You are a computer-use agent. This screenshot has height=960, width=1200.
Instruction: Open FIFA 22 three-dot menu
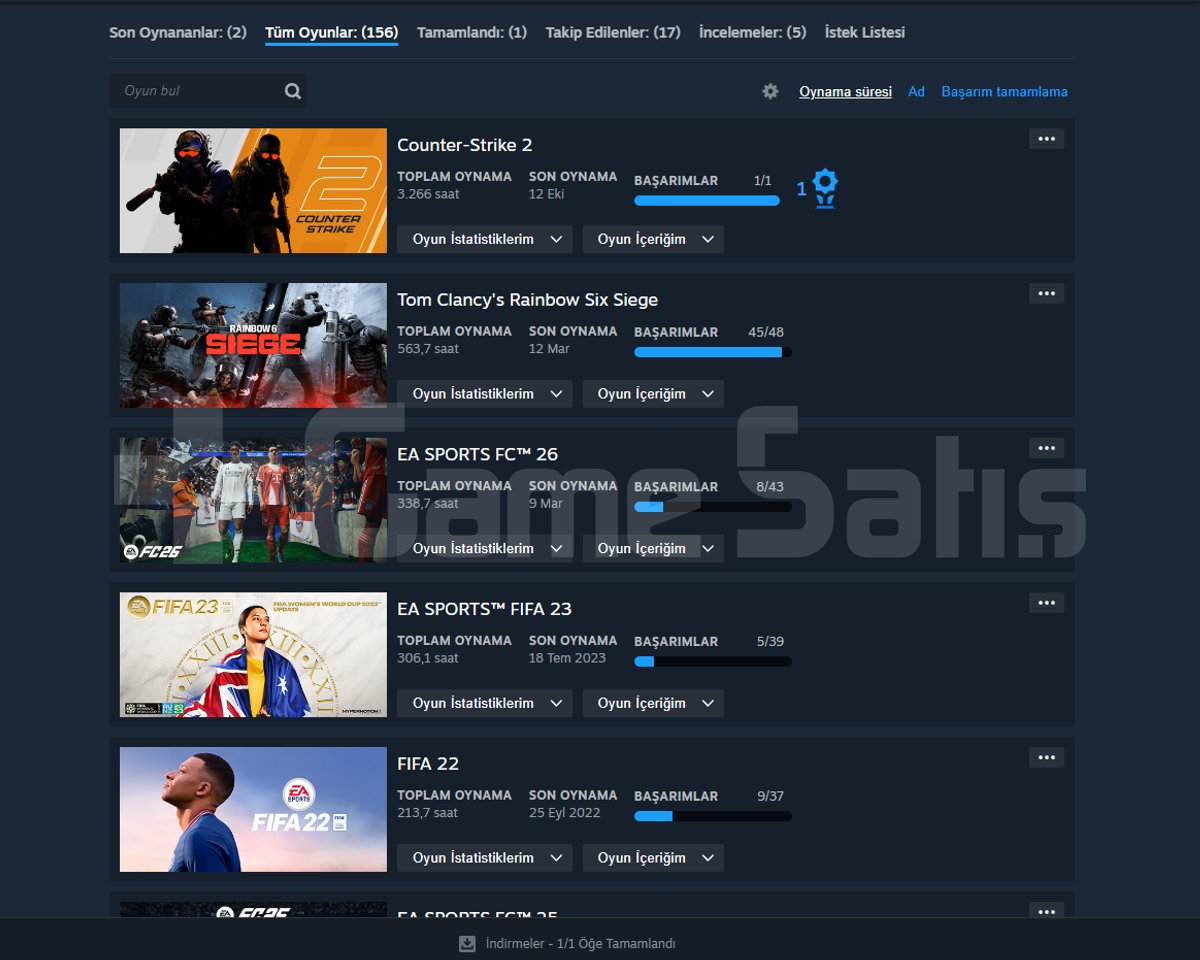(x=1046, y=757)
